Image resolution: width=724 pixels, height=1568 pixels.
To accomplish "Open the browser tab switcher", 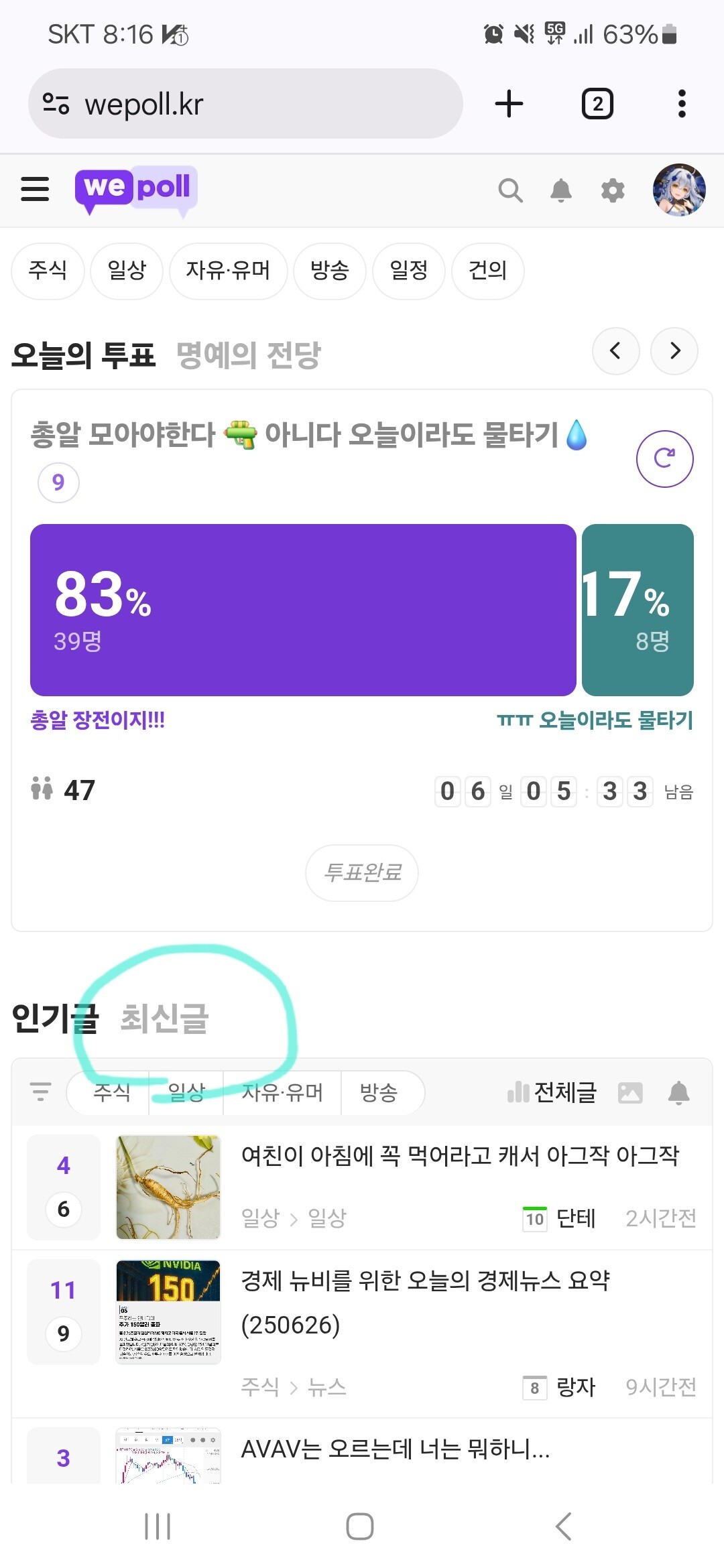I will coord(597,104).
